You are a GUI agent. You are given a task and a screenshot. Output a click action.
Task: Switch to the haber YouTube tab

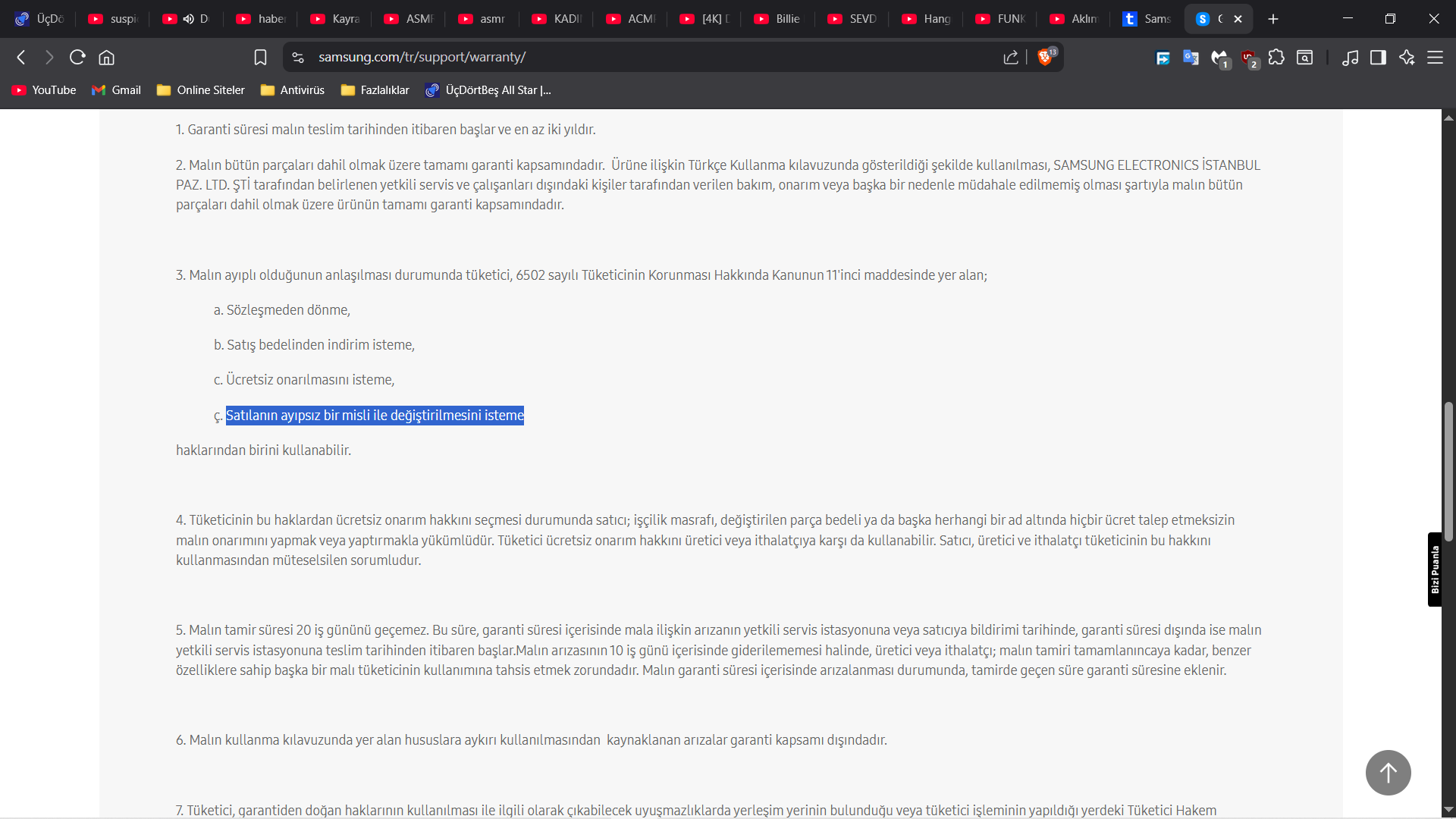click(x=262, y=19)
